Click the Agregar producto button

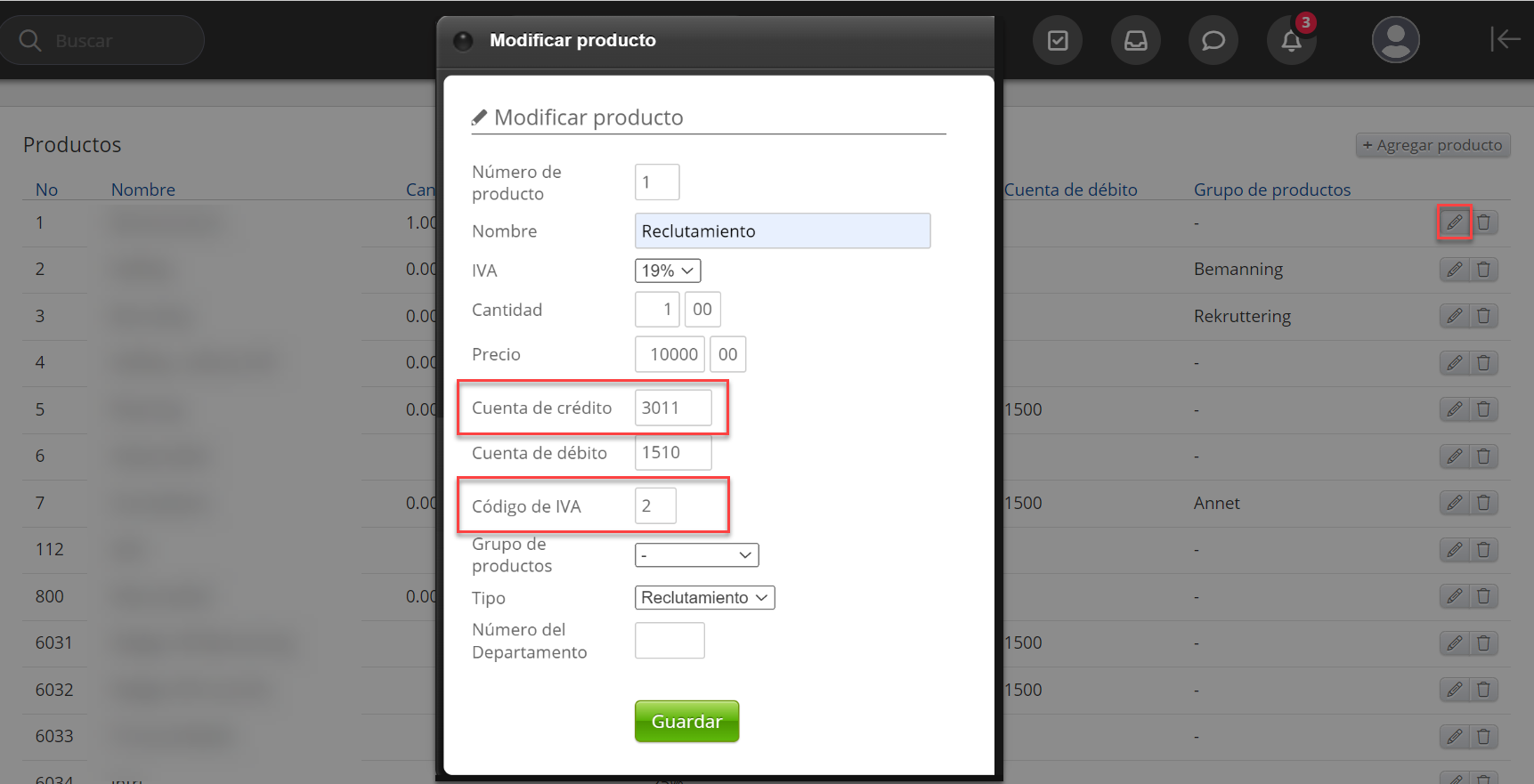pyautogui.click(x=1433, y=145)
